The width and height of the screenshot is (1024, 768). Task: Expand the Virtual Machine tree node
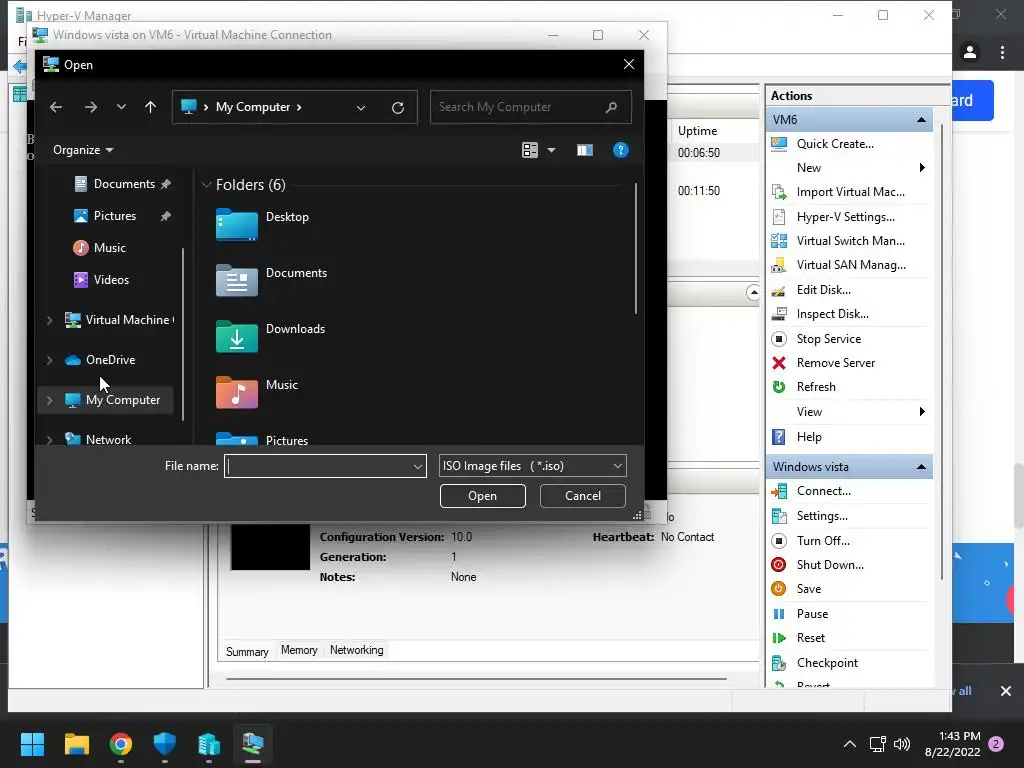pos(50,320)
